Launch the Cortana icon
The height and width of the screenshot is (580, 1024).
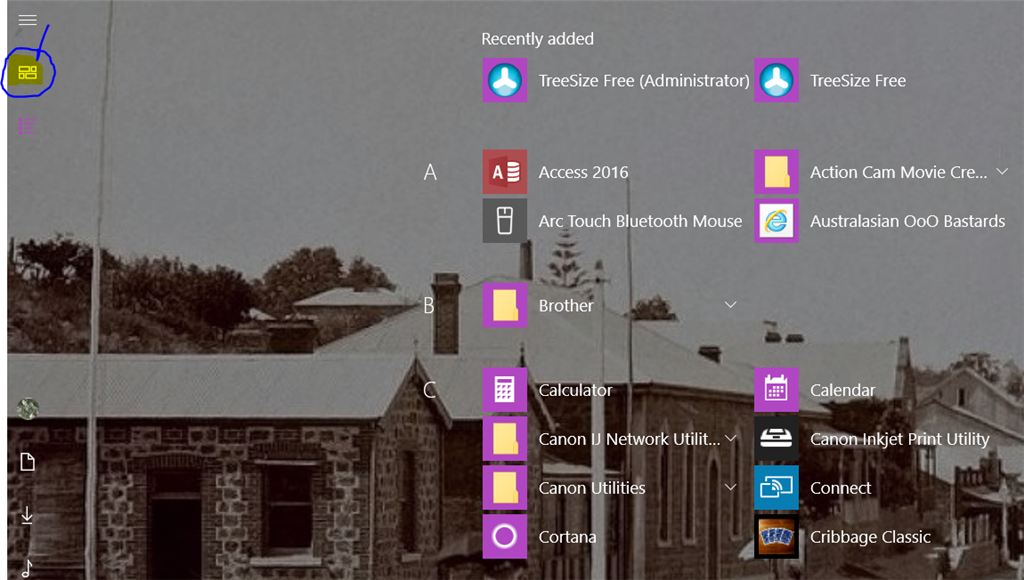tap(505, 537)
